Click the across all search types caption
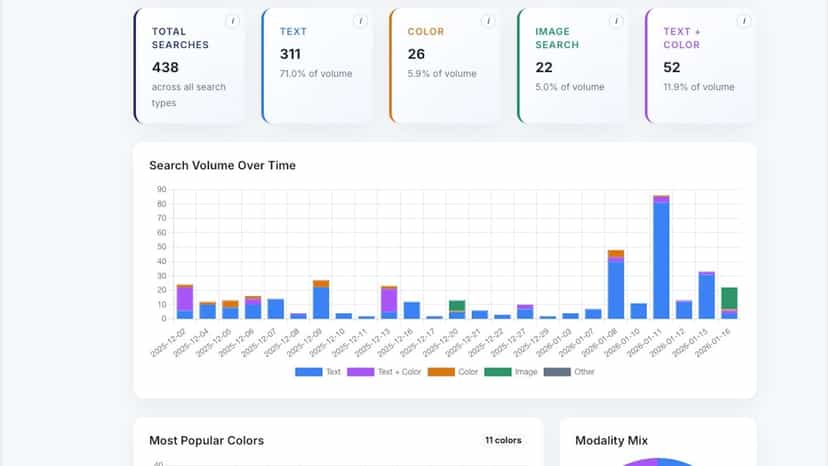The height and width of the screenshot is (466, 828). pyautogui.click(x=189, y=95)
